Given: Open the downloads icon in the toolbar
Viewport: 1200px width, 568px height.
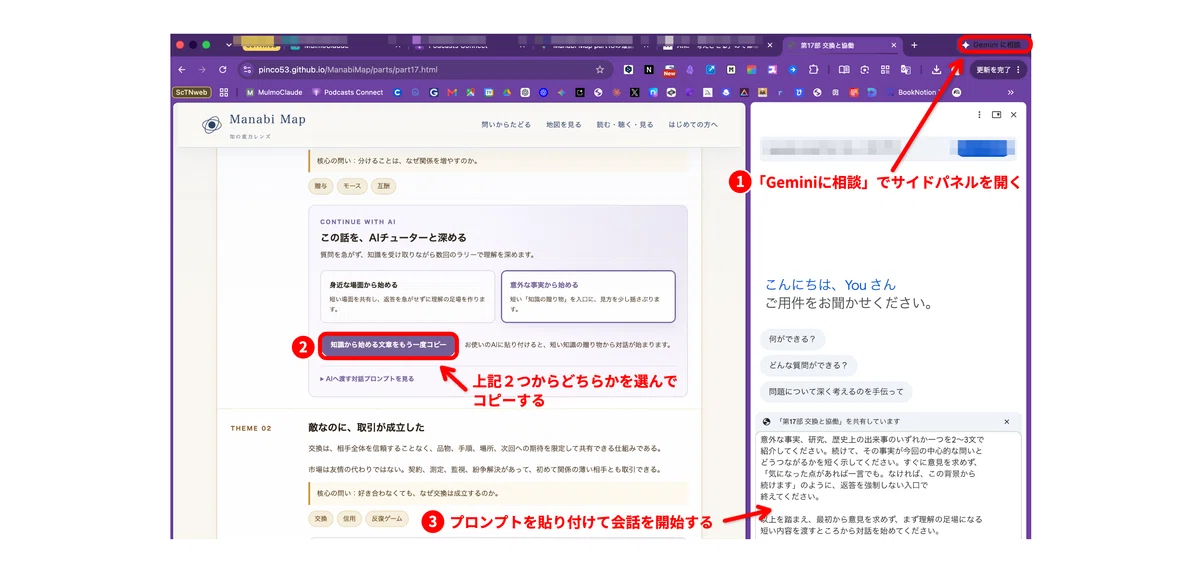Looking at the screenshot, I should (936, 70).
